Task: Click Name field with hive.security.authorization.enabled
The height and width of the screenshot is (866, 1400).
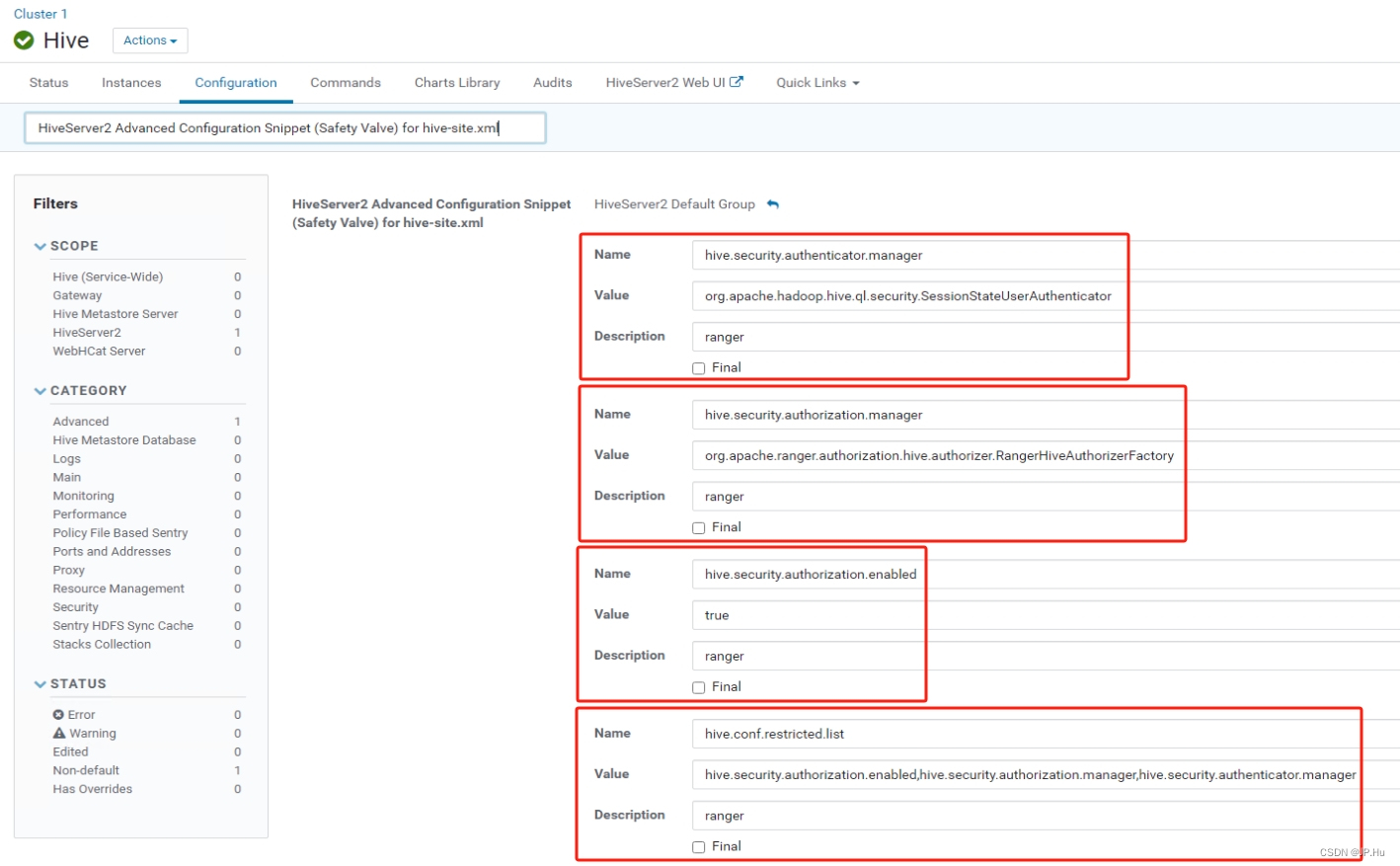Action: point(1046,575)
